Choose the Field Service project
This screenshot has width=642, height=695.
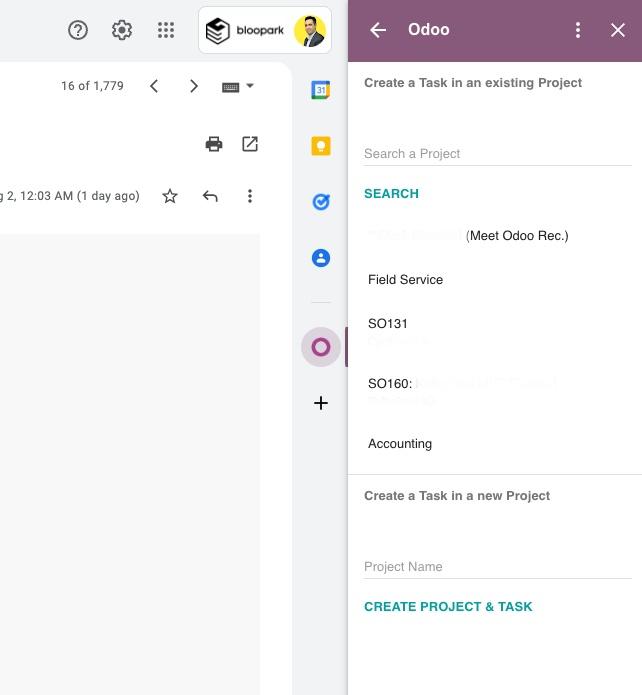(x=405, y=280)
